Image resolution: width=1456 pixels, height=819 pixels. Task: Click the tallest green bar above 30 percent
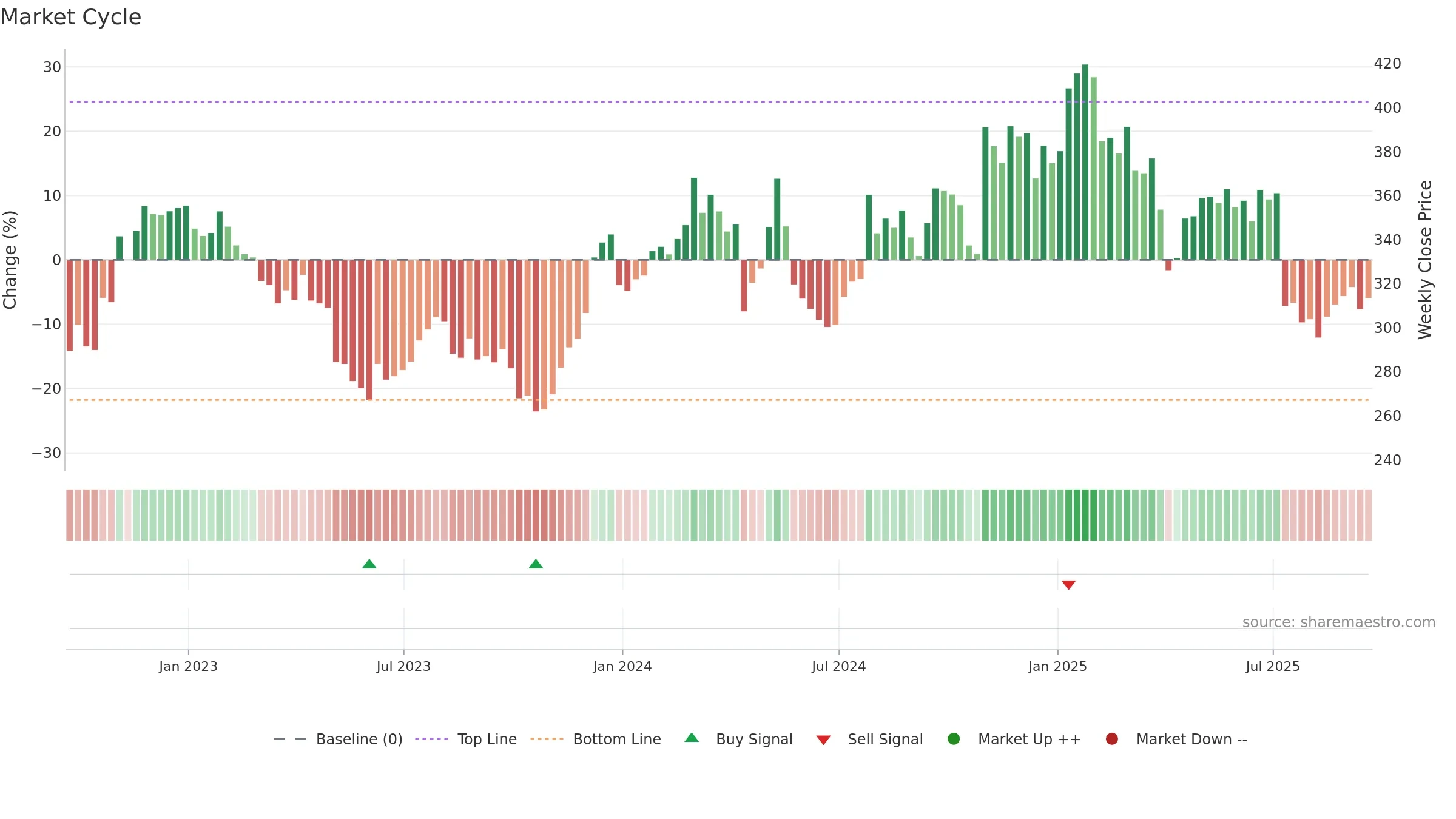1085,162
